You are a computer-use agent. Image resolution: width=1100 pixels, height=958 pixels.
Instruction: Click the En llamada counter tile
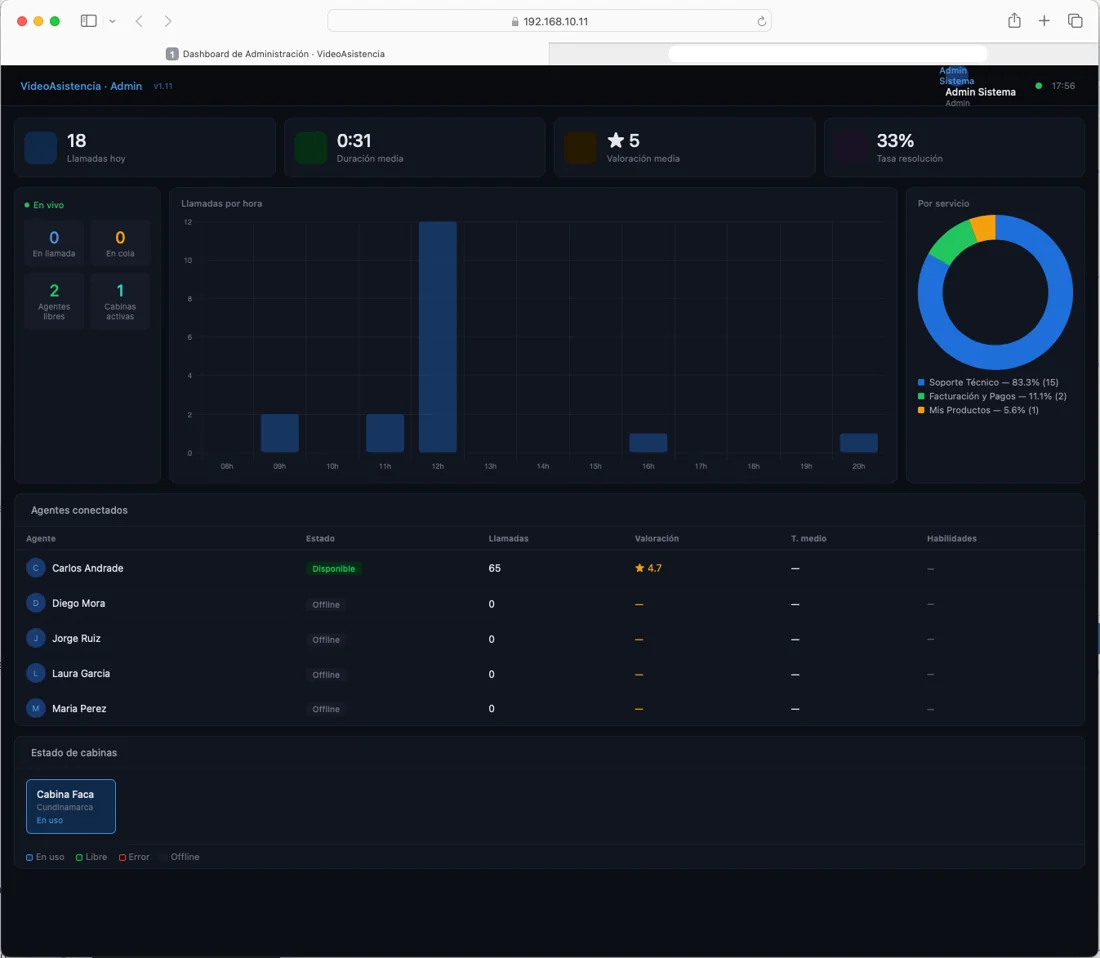(54, 243)
